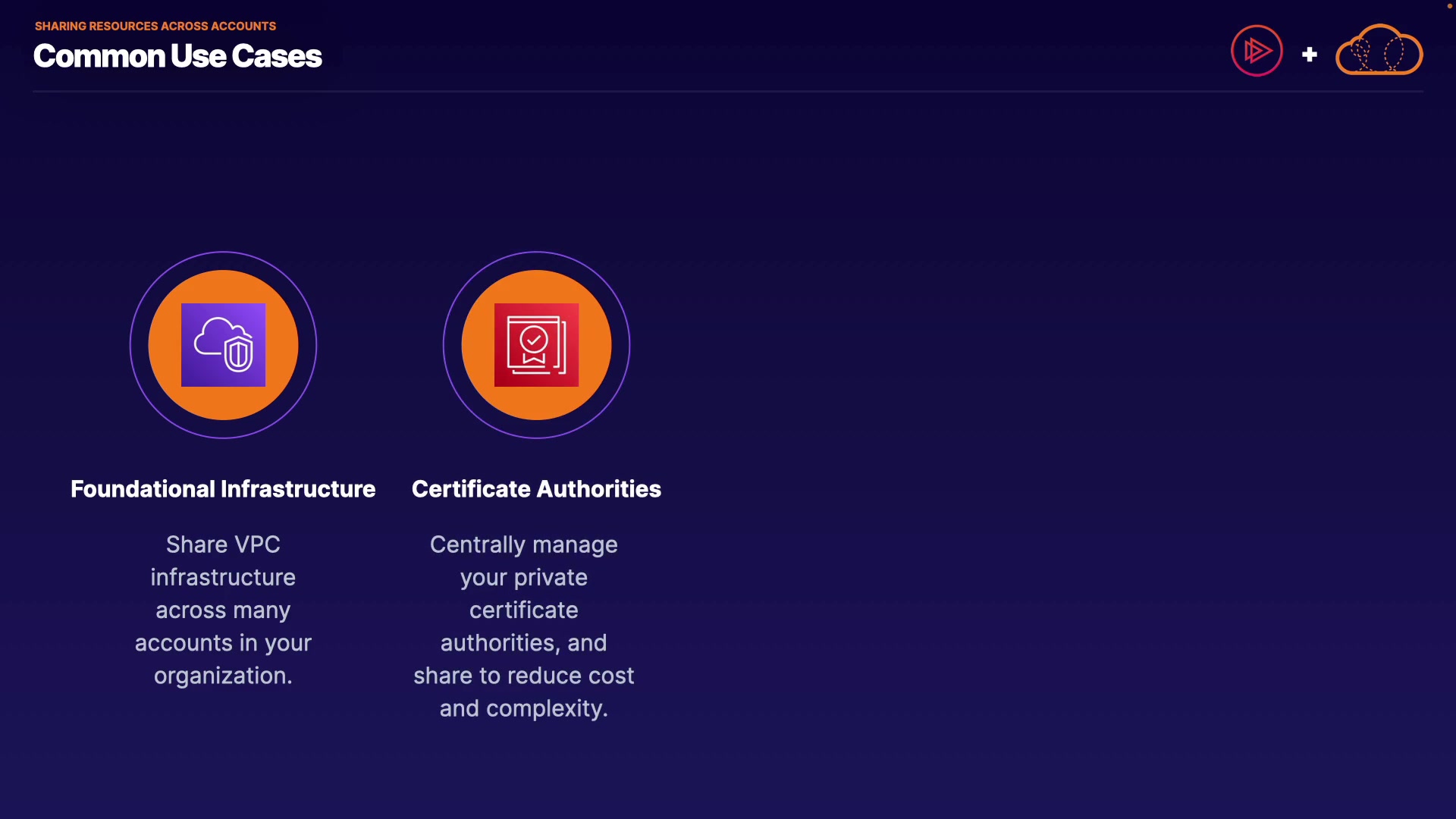1456x819 pixels.
Task: Click the "your private" text line
Action: 523,577
